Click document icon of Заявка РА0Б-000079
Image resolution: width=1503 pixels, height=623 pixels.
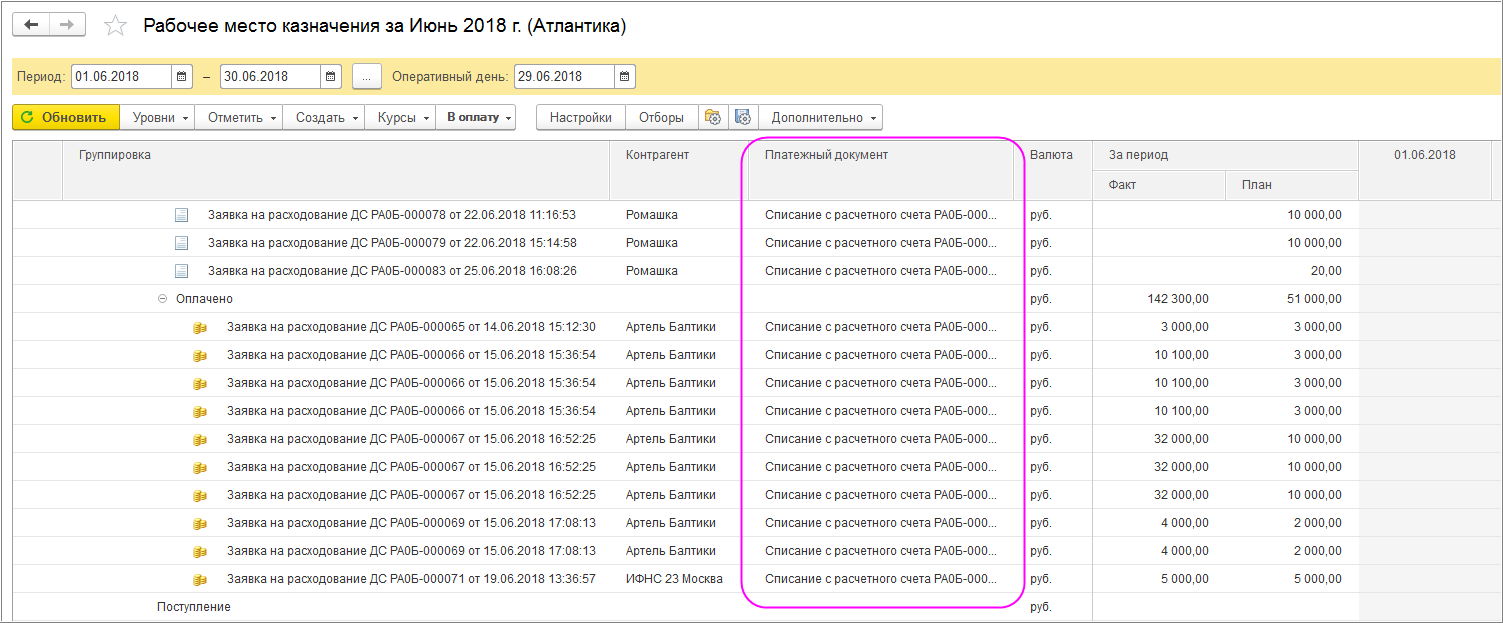[x=181, y=243]
